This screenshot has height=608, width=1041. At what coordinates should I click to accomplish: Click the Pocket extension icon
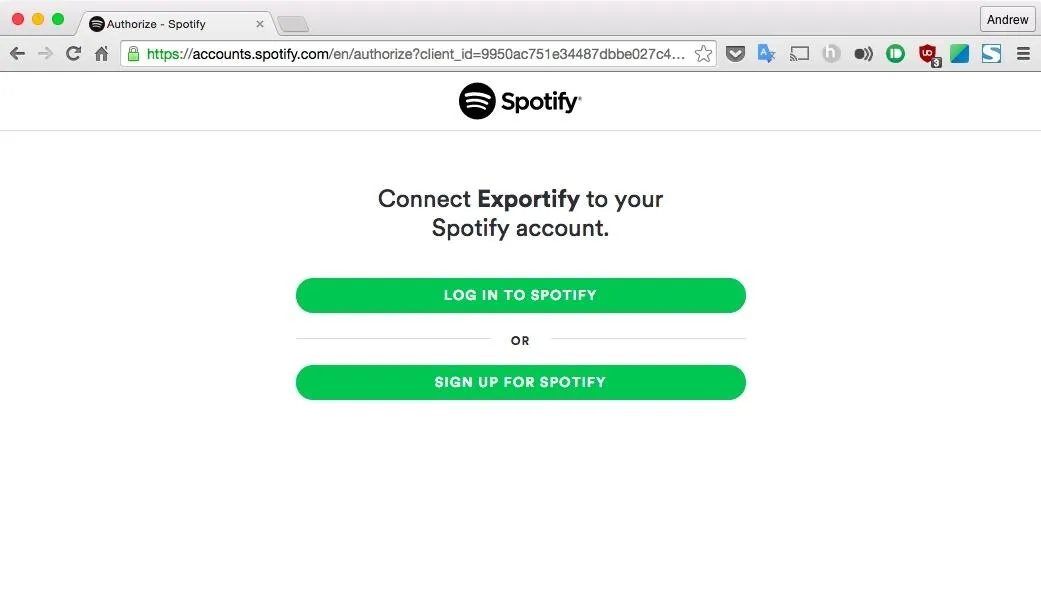(x=735, y=54)
